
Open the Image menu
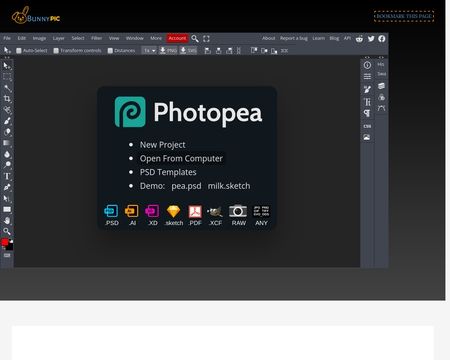[x=39, y=38]
